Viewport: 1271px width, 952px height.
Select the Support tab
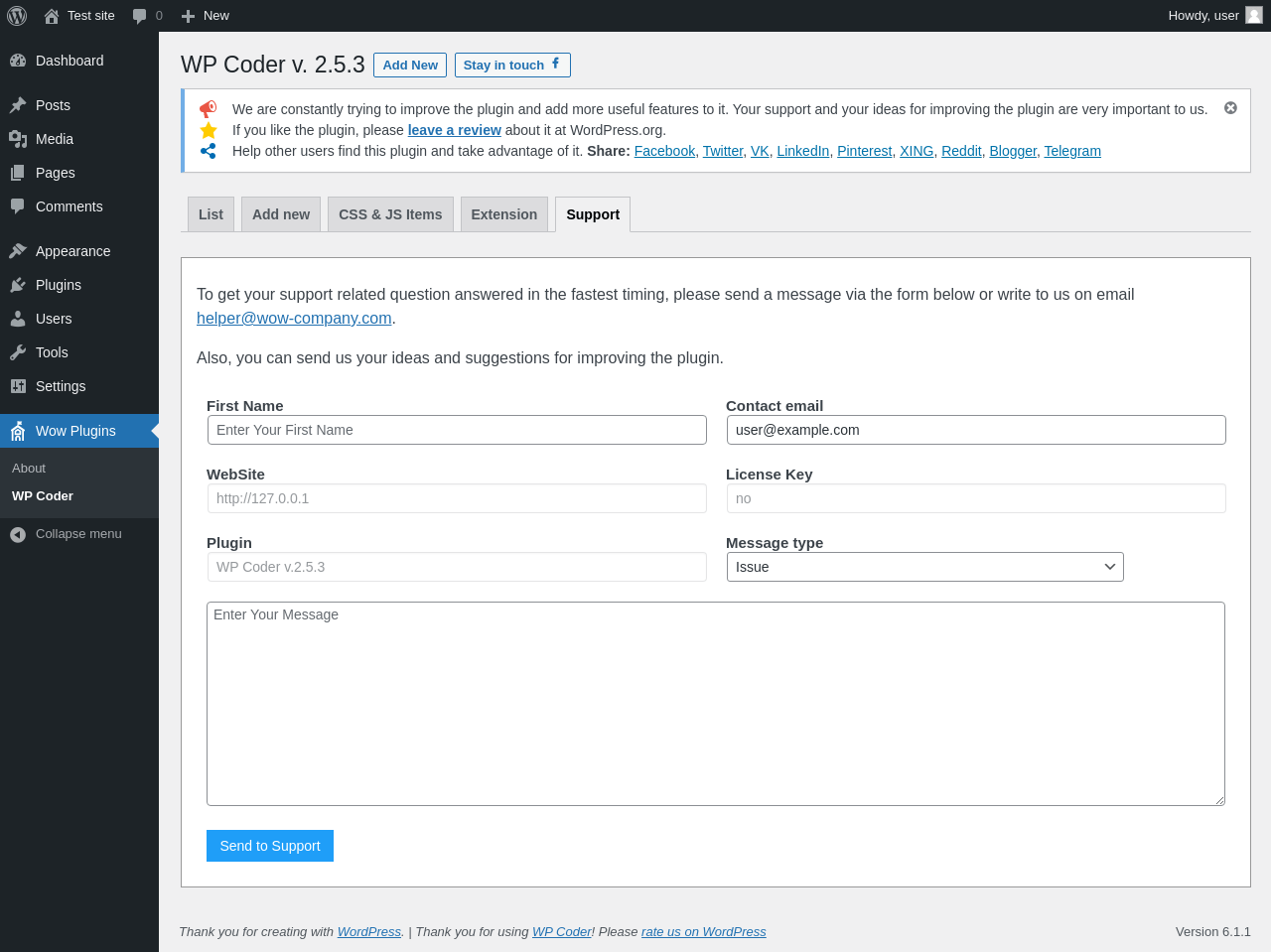click(x=593, y=214)
